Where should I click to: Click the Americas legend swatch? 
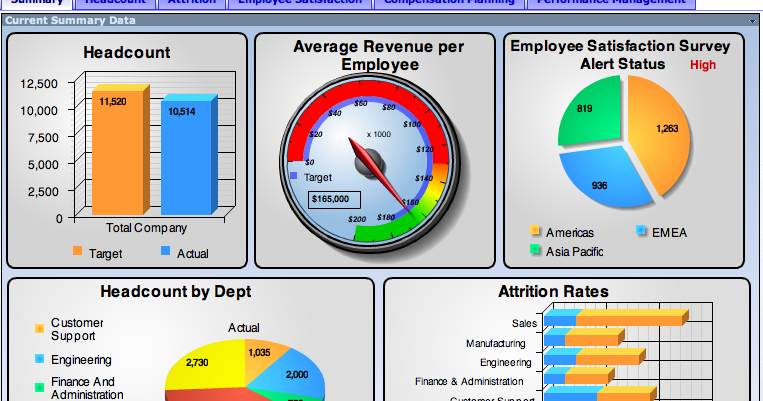[535, 230]
